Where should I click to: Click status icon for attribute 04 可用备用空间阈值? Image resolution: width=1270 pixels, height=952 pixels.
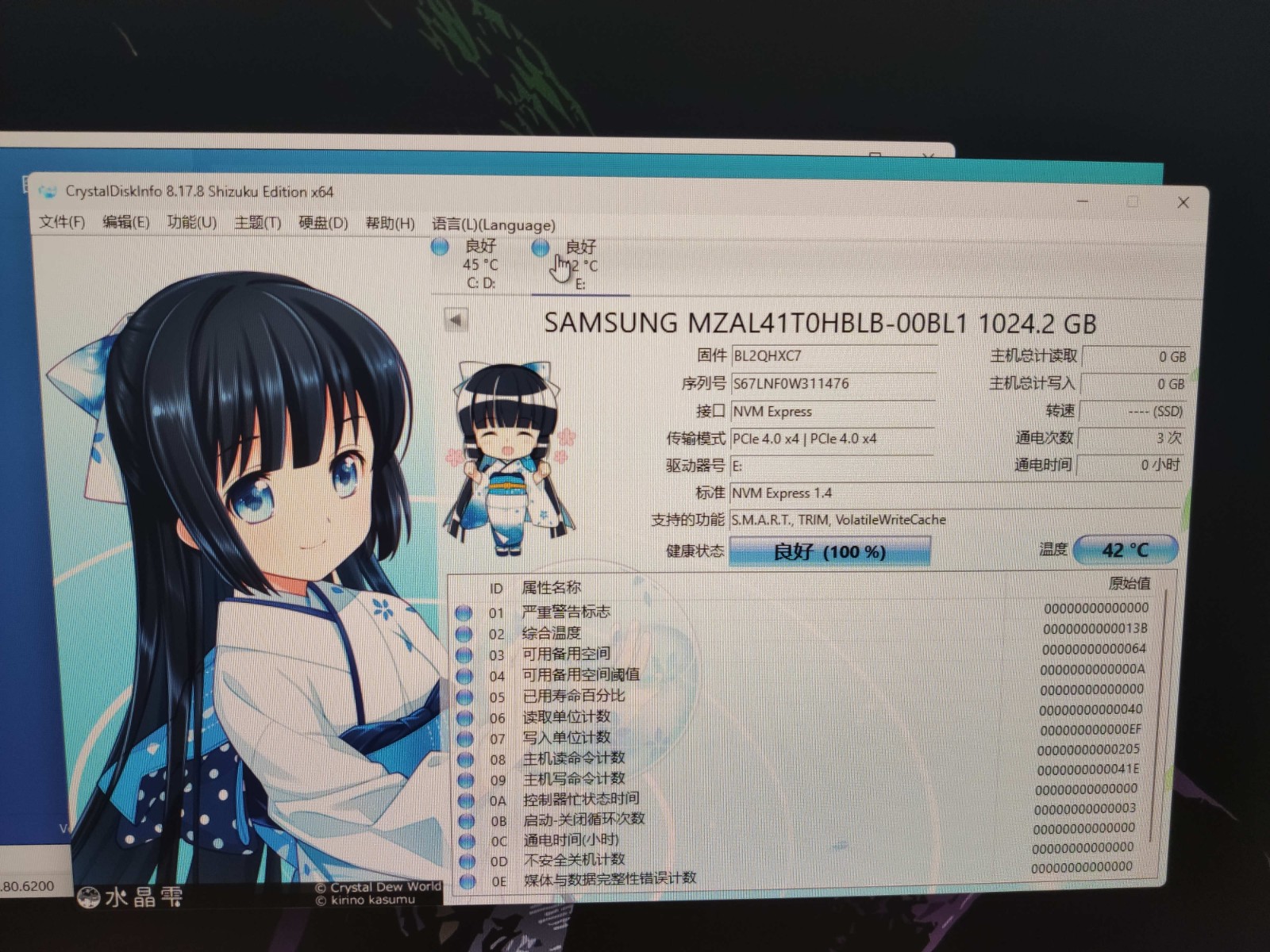point(465,676)
